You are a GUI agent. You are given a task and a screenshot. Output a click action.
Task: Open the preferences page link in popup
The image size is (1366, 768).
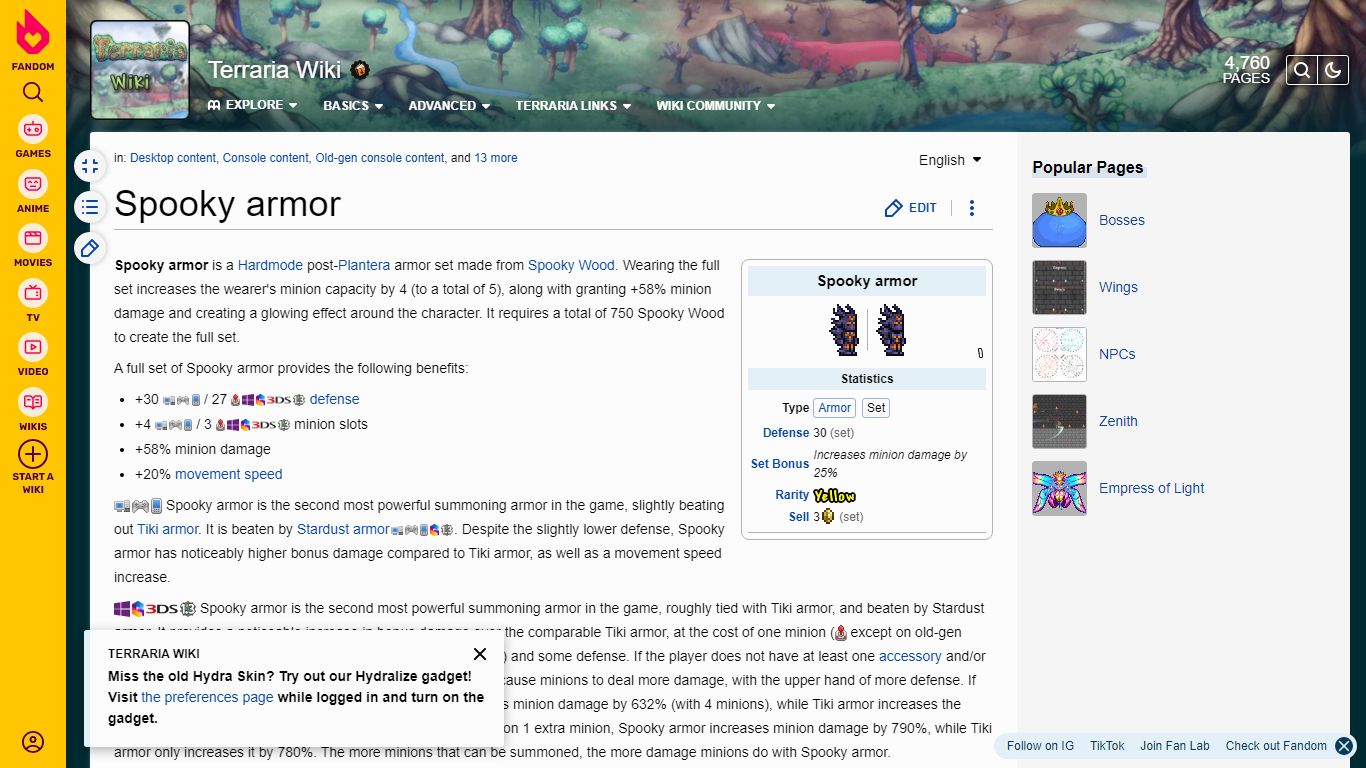207,697
